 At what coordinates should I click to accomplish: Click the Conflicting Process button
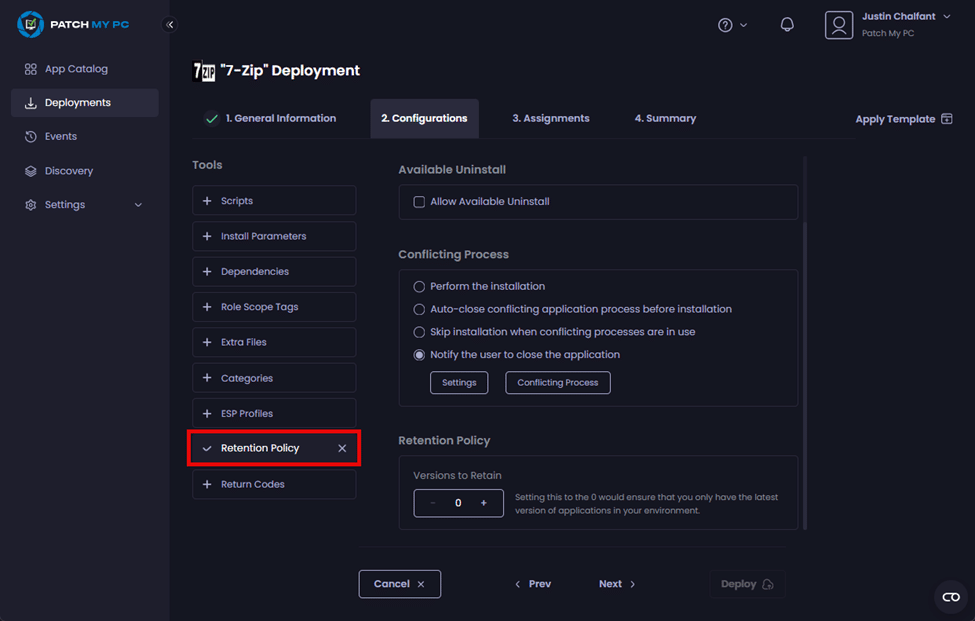pyautogui.click(x=557, y=383)
